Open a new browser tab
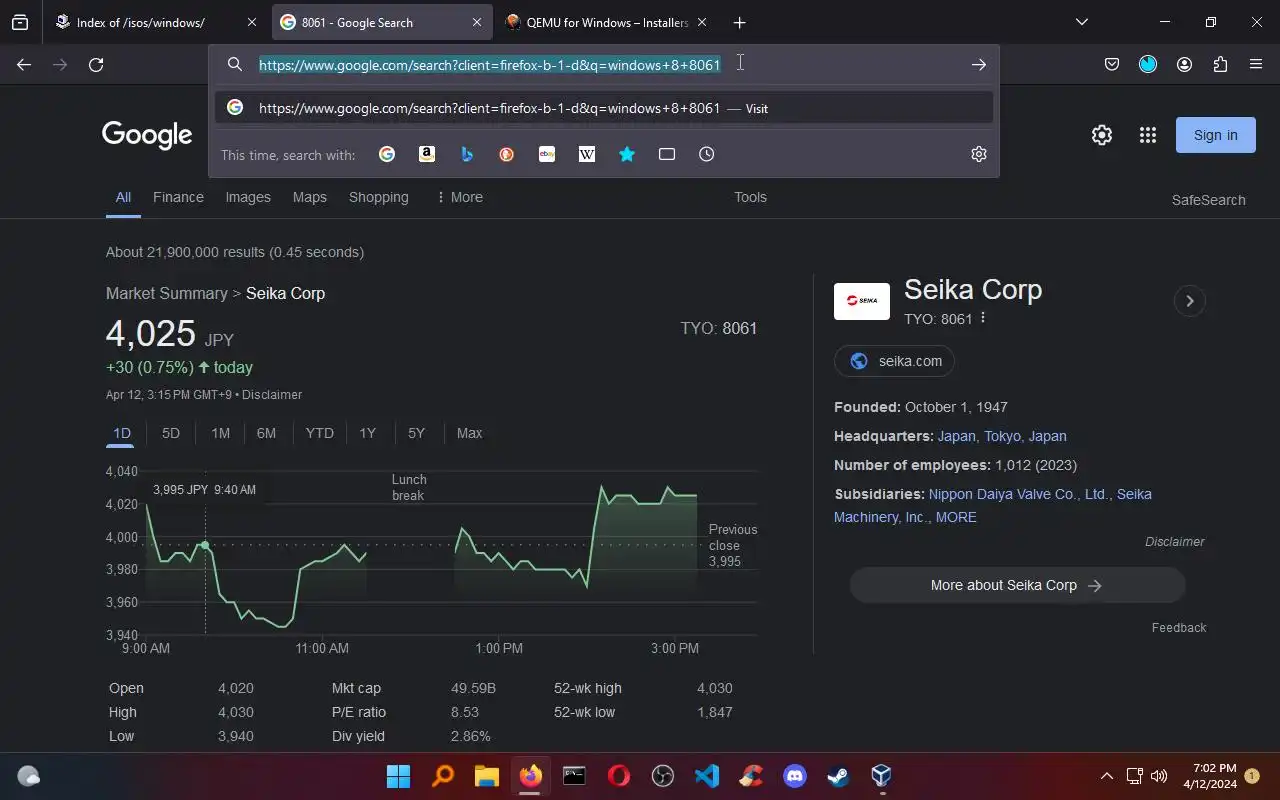Screen dimensions: 1280x800 [739, 22]
